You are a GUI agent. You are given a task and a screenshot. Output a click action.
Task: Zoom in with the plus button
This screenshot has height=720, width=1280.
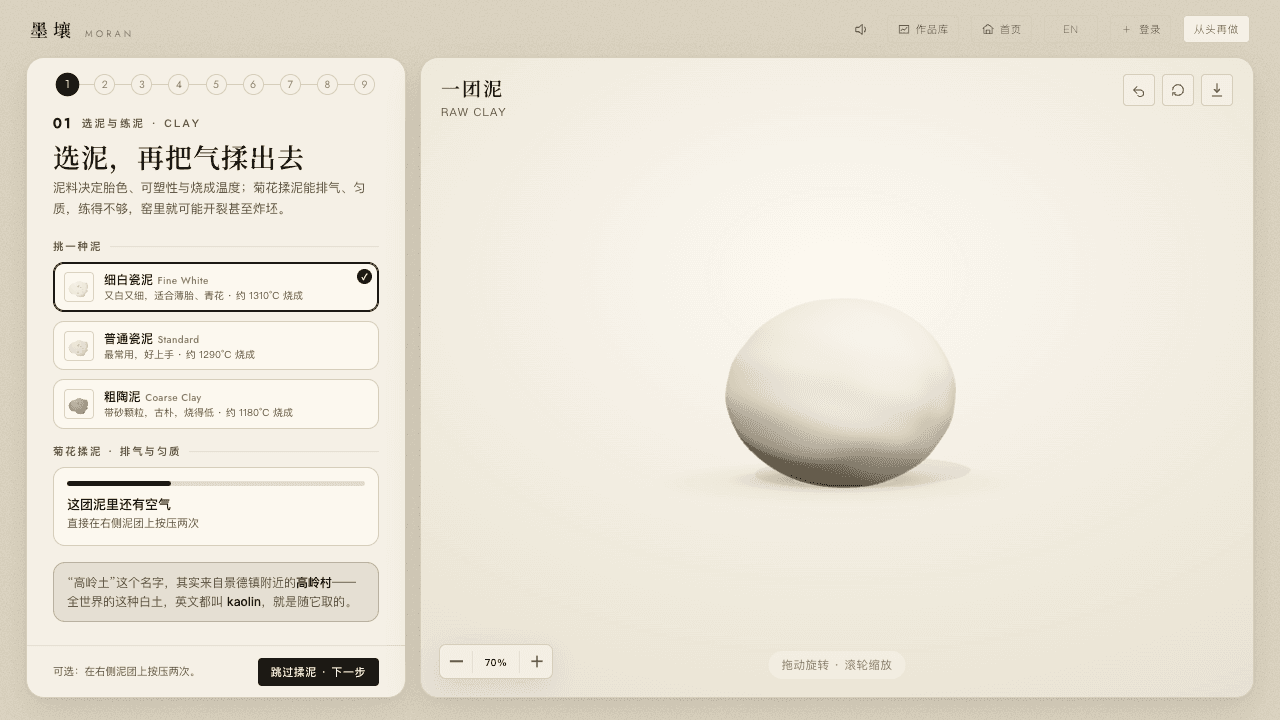tap(536, 661)
